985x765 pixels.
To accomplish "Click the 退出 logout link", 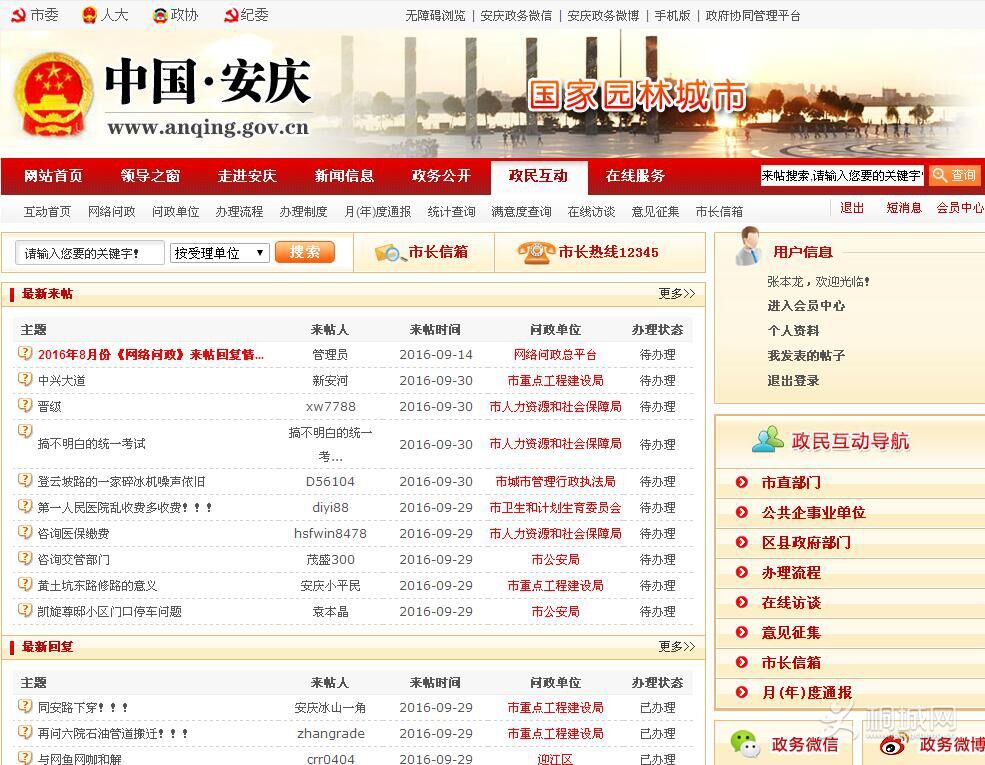I will [851, 209].
